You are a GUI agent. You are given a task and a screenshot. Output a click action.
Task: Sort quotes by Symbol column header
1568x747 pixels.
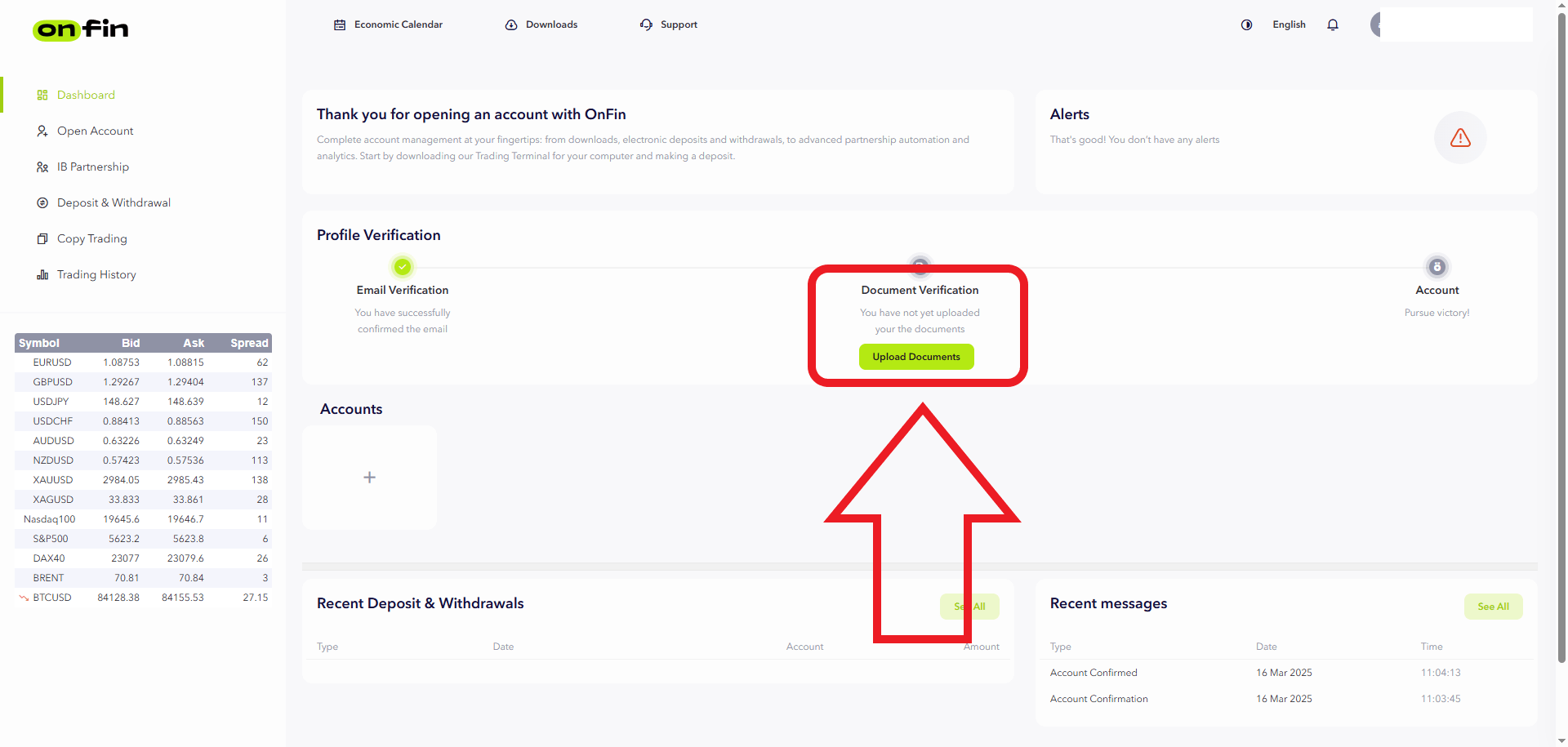39,343
